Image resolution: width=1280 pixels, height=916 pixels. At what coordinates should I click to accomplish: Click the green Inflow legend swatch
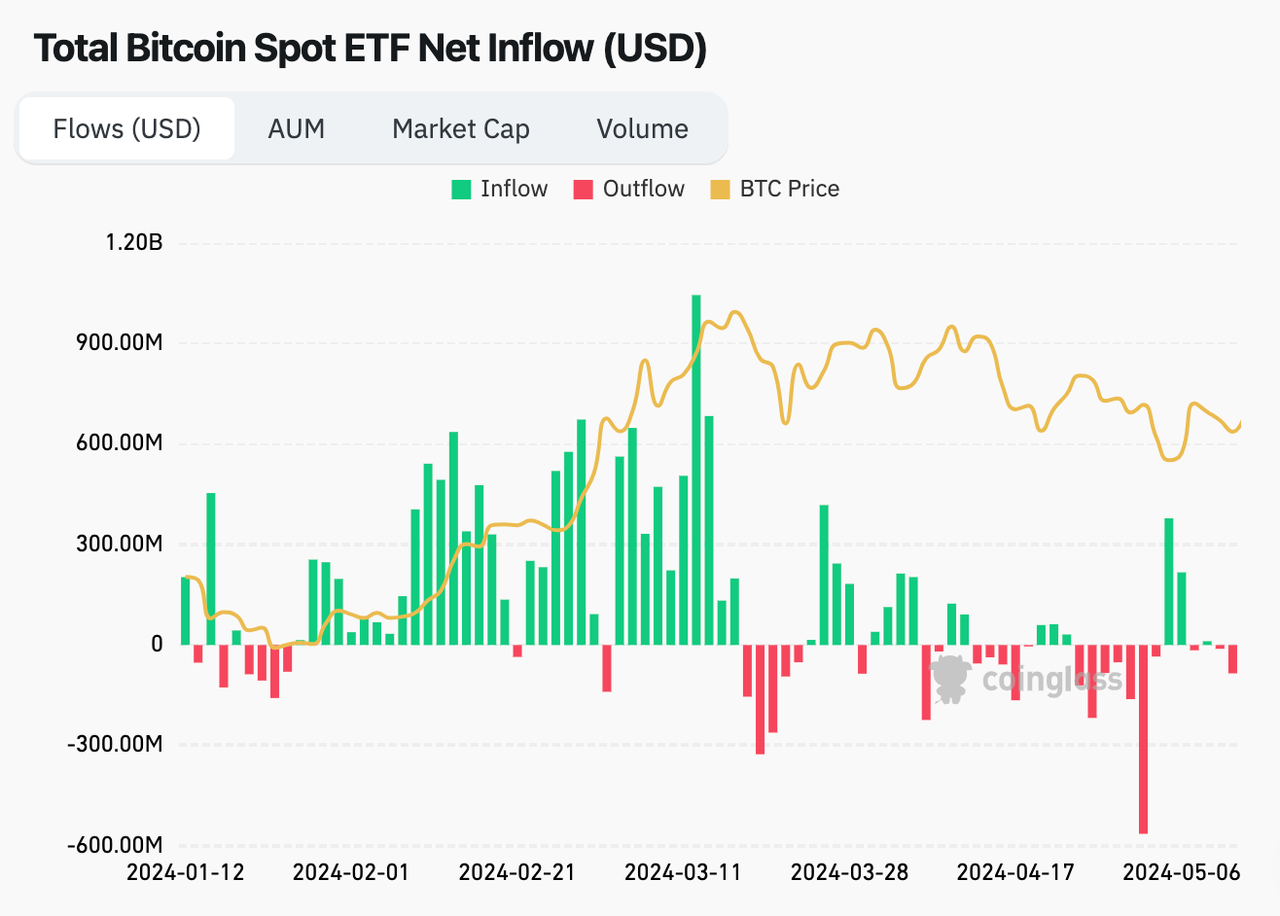(461, 189)
